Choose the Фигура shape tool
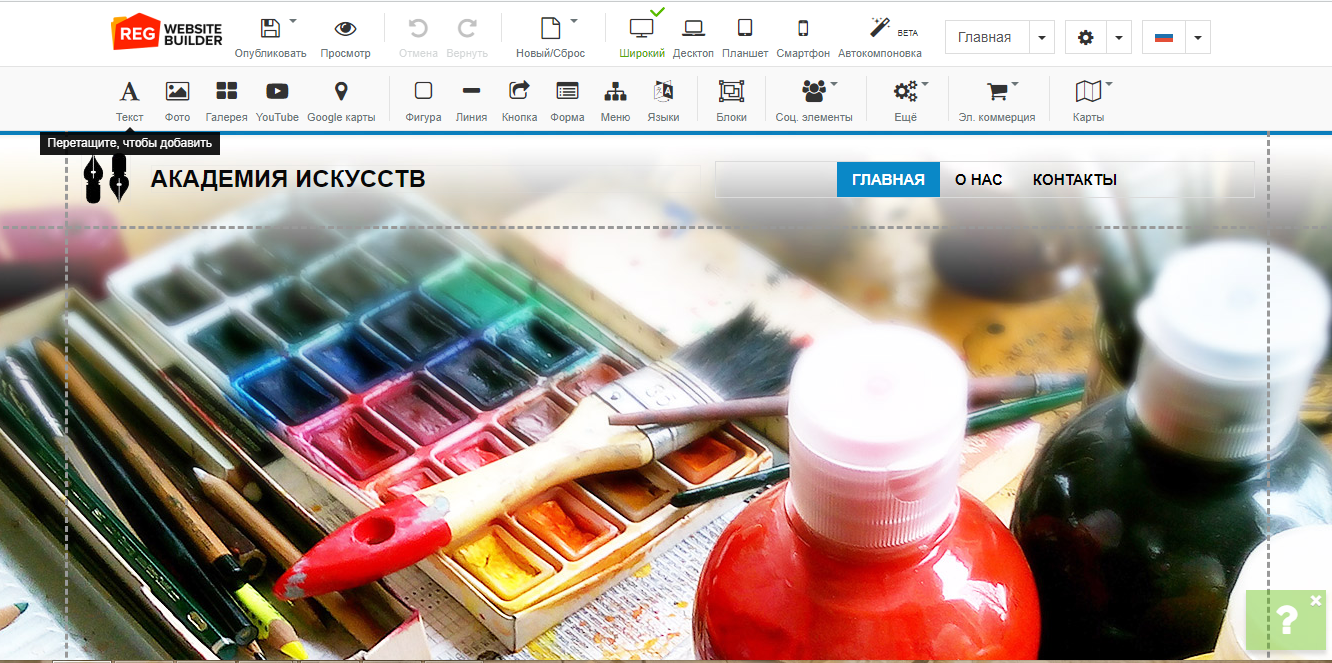1332x663 pixels. [x=423, y=92]
